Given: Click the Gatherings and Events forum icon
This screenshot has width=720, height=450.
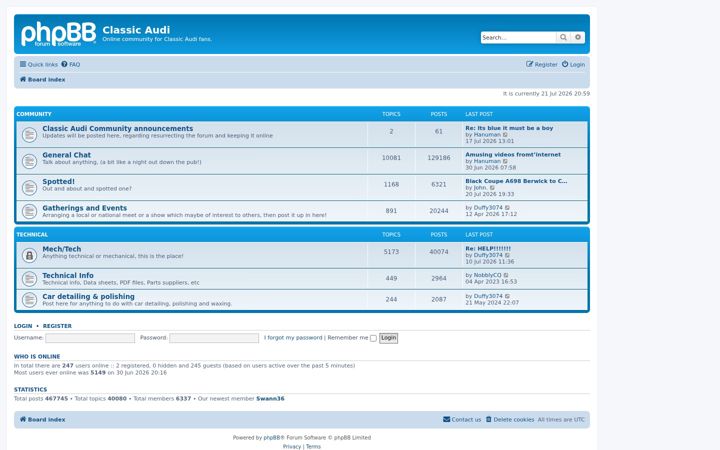Looking at the screenshot, I should [29, 211].
